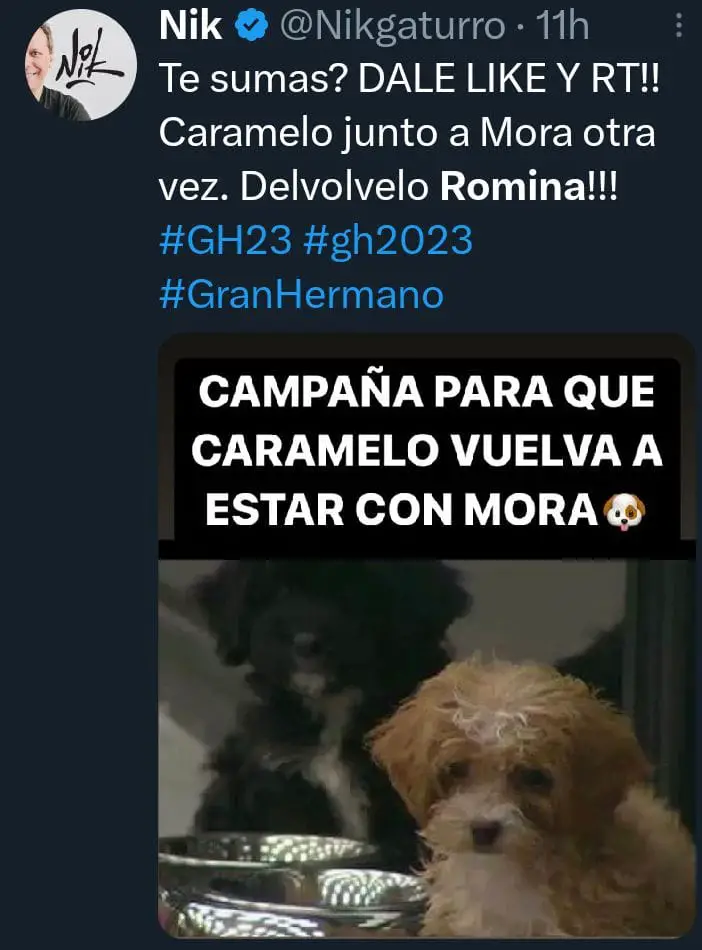Click the caption line 'CAMPAÑA PARA QUE'
Viewport: 702px width, 950px height.
pyautogui.click(x=427, y=393)
